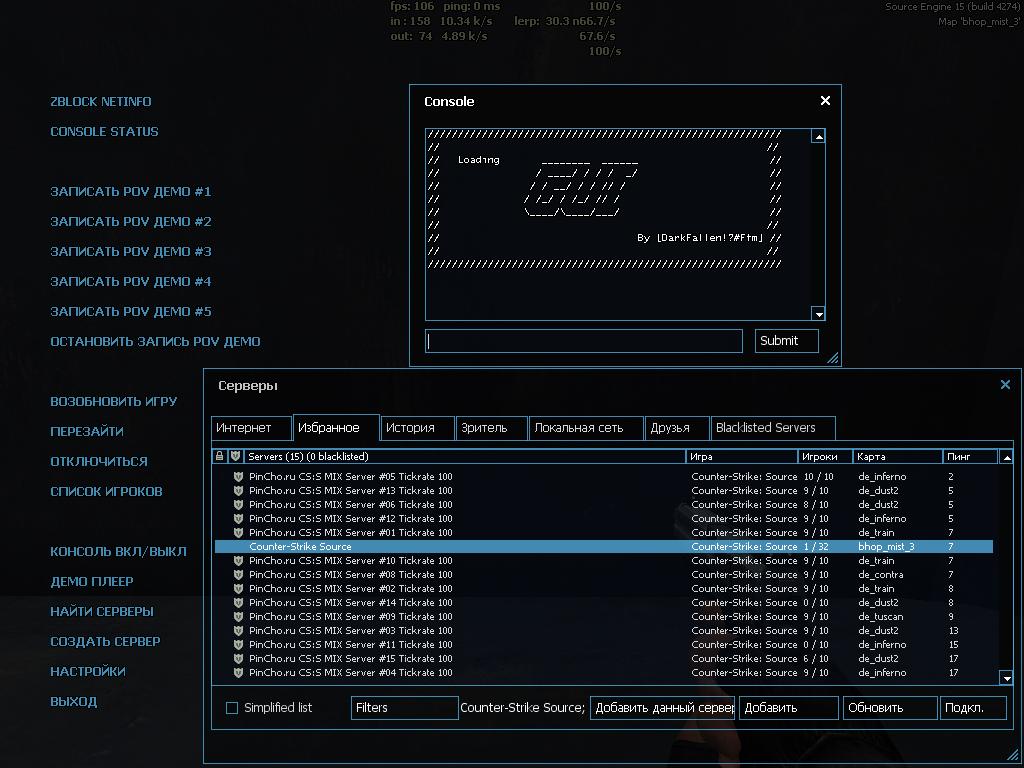Close the Серверы server browser window
The image size is (1024, 768).
(1005, 385)
